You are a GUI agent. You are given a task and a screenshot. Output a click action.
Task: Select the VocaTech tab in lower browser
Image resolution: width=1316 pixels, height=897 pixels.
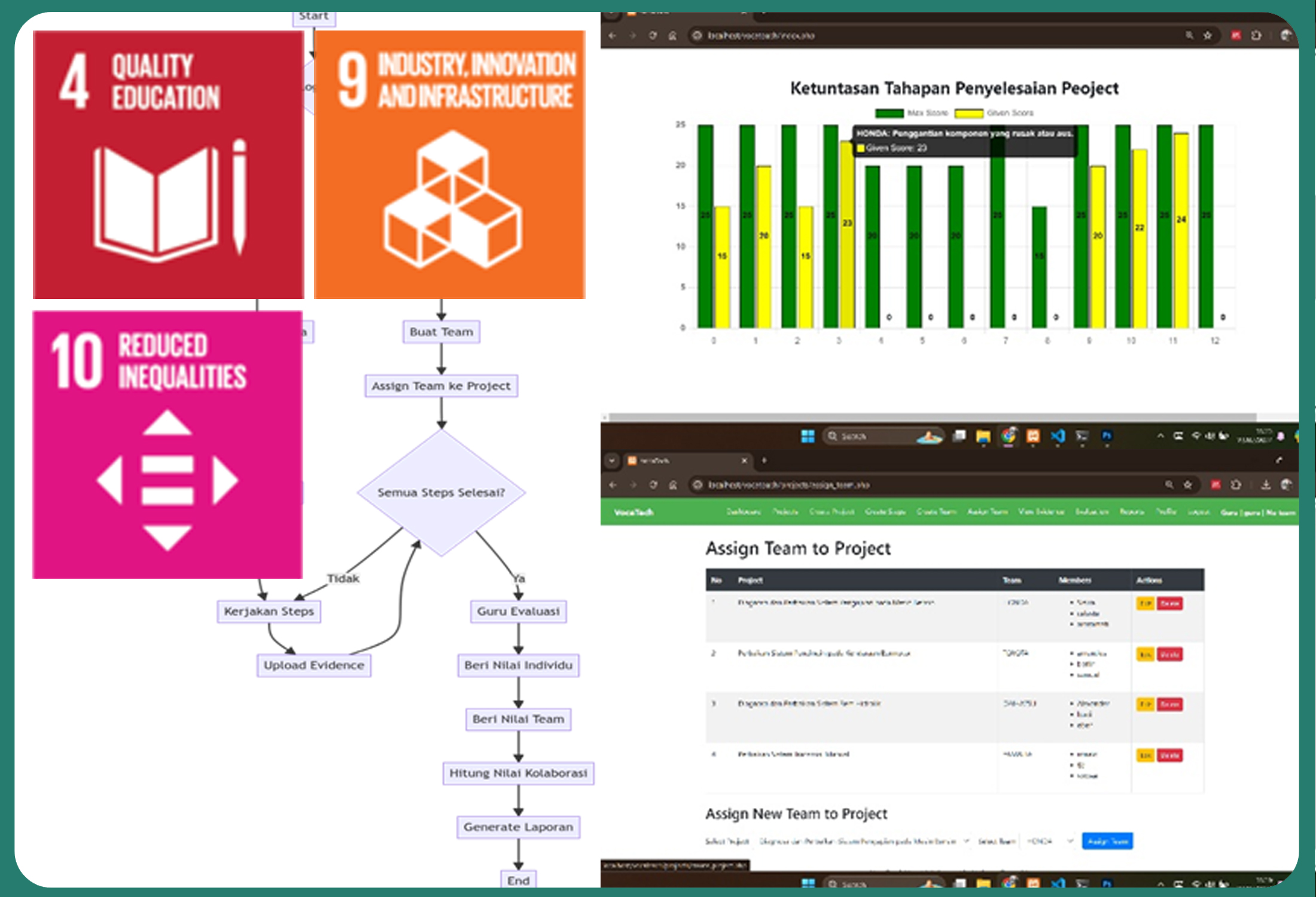point(687,460)
